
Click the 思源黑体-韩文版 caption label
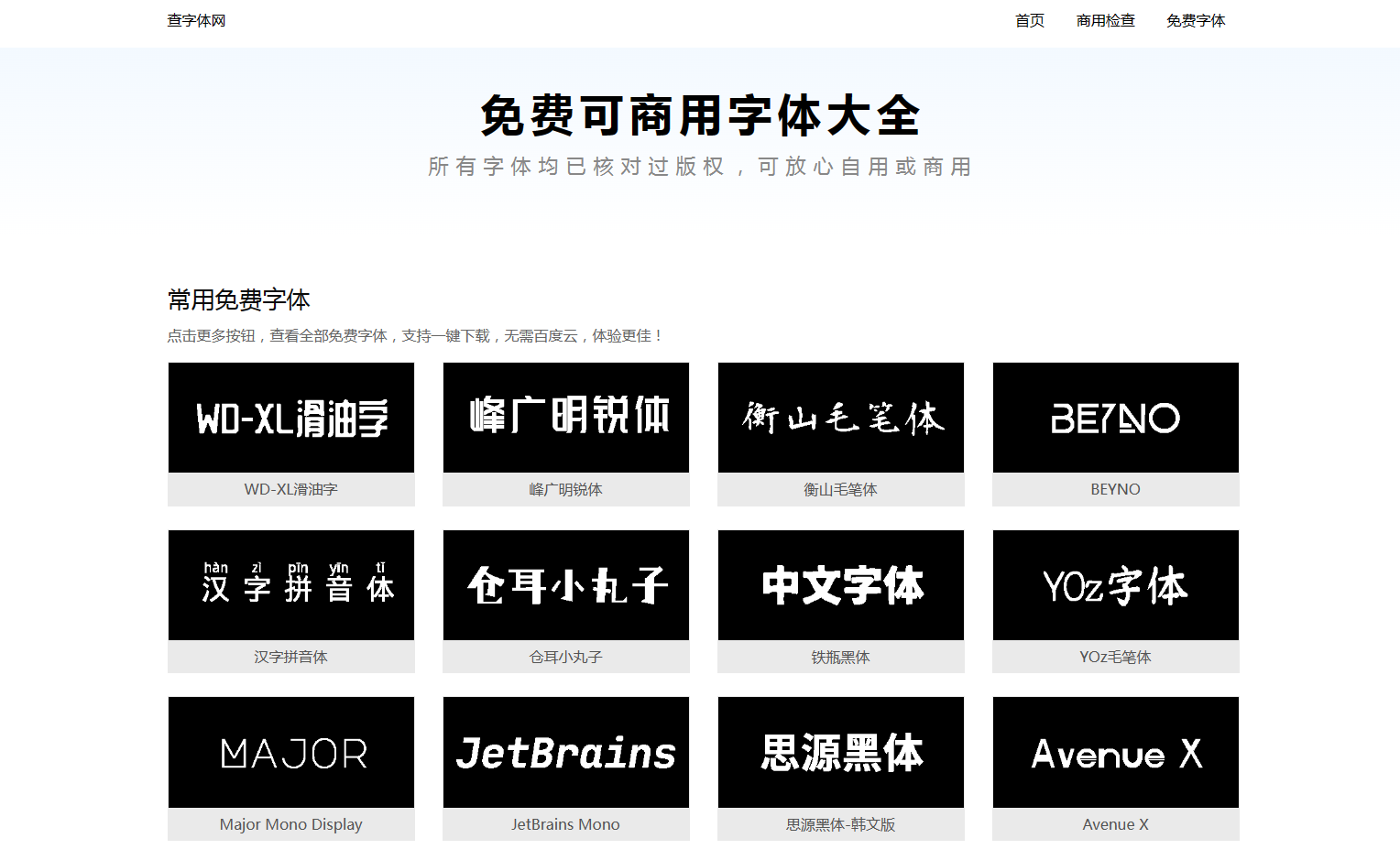[841, 825]
